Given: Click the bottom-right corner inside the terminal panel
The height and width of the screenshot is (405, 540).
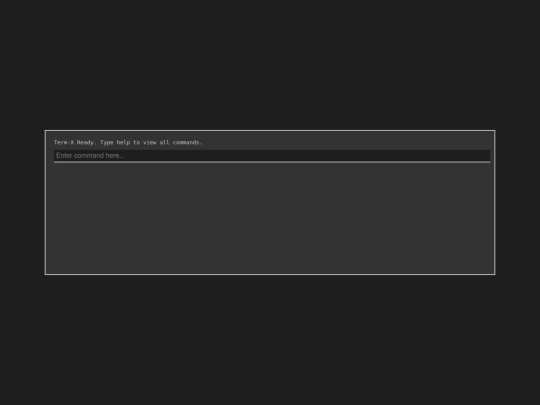Looking at the screenshot, I should (487, 268).
